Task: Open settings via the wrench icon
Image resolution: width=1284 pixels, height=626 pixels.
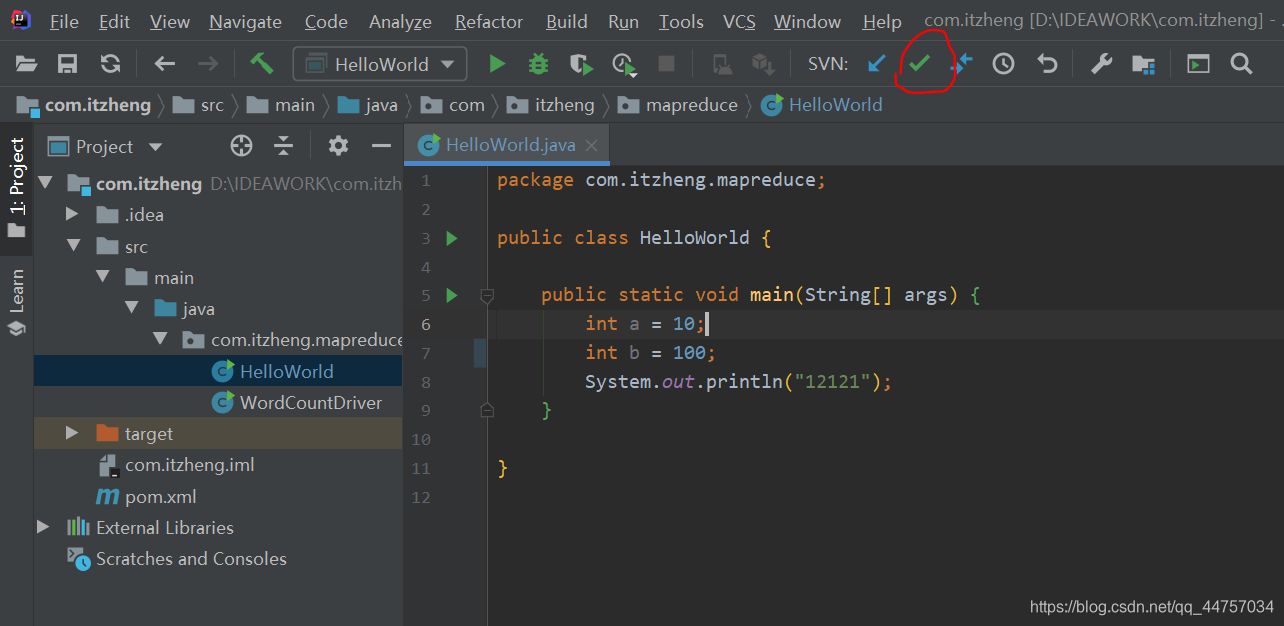Action: pyautogui.click(x=1101, y=64)
